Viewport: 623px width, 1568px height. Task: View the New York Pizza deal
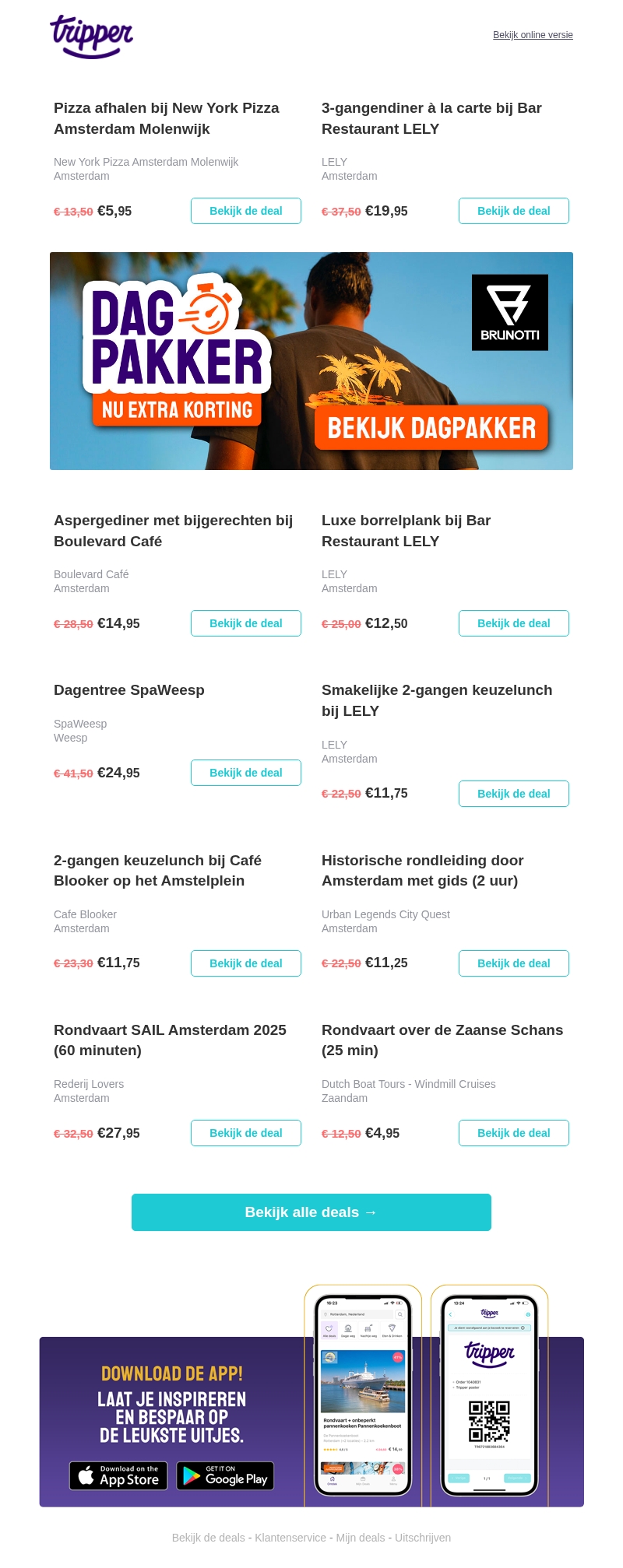coord(245,211)
